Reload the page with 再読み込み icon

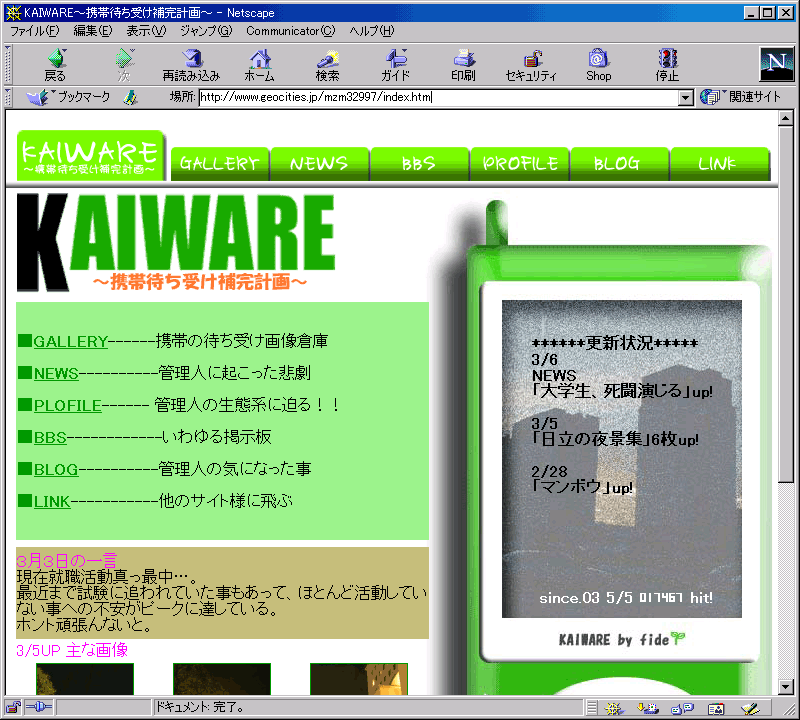(x=191, y=65)
